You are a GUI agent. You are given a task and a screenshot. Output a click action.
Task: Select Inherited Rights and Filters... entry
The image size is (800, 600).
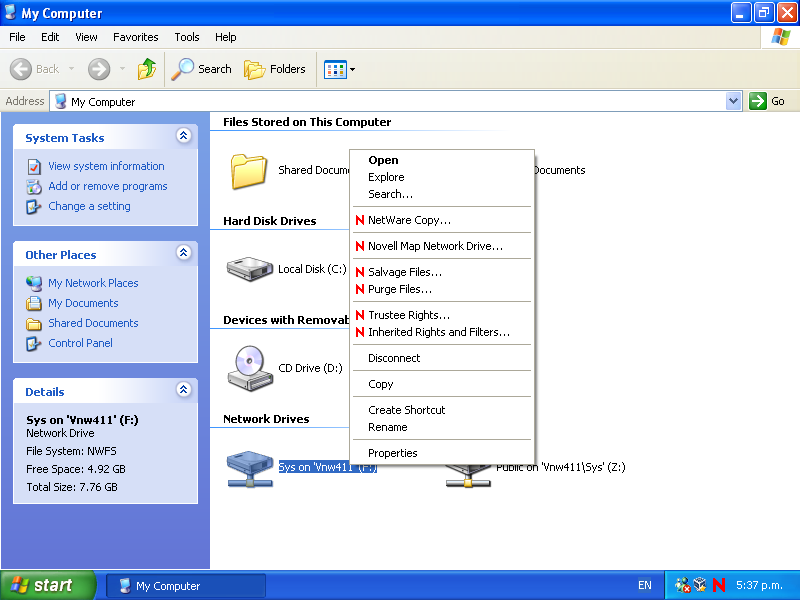click(x=442, y=332)
